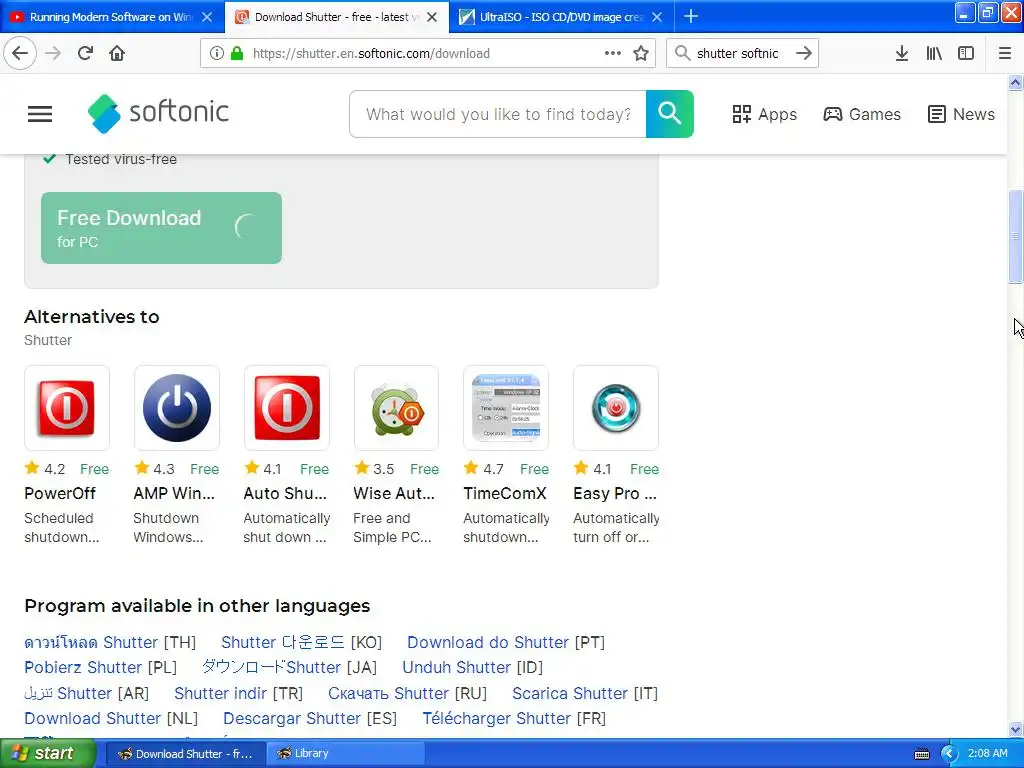Click the page scrollbar down arrow
1024x768 pixels.
tap(1015, 729)
